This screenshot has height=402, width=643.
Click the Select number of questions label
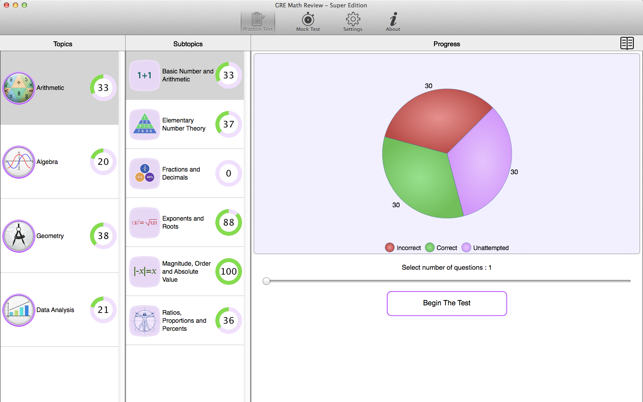tap(447, 267)
